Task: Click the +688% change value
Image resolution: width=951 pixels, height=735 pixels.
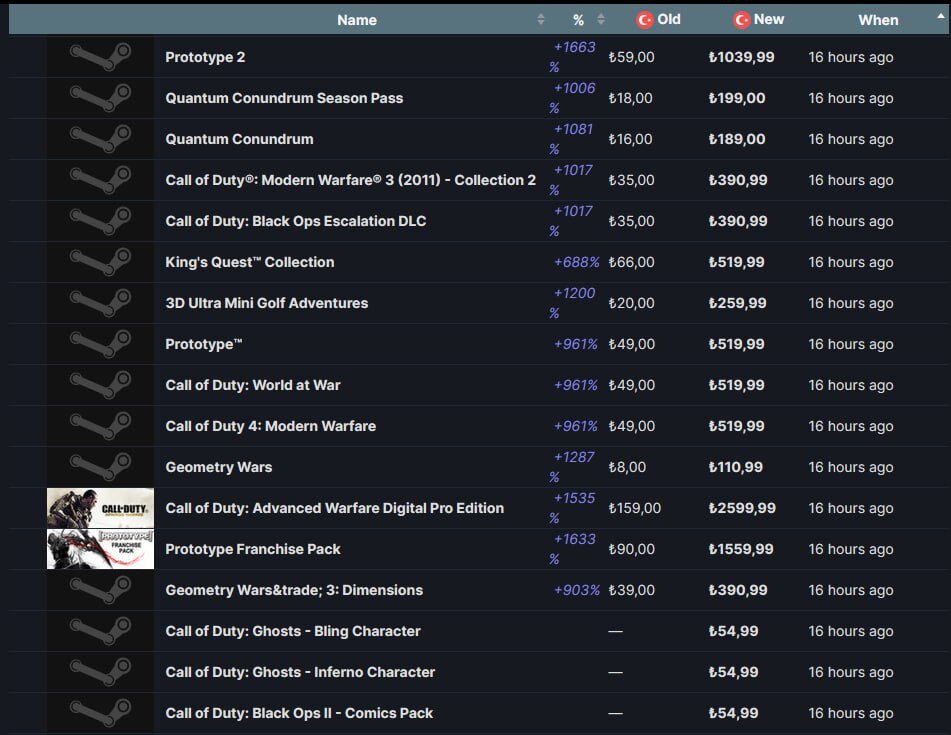Action: 576,262
